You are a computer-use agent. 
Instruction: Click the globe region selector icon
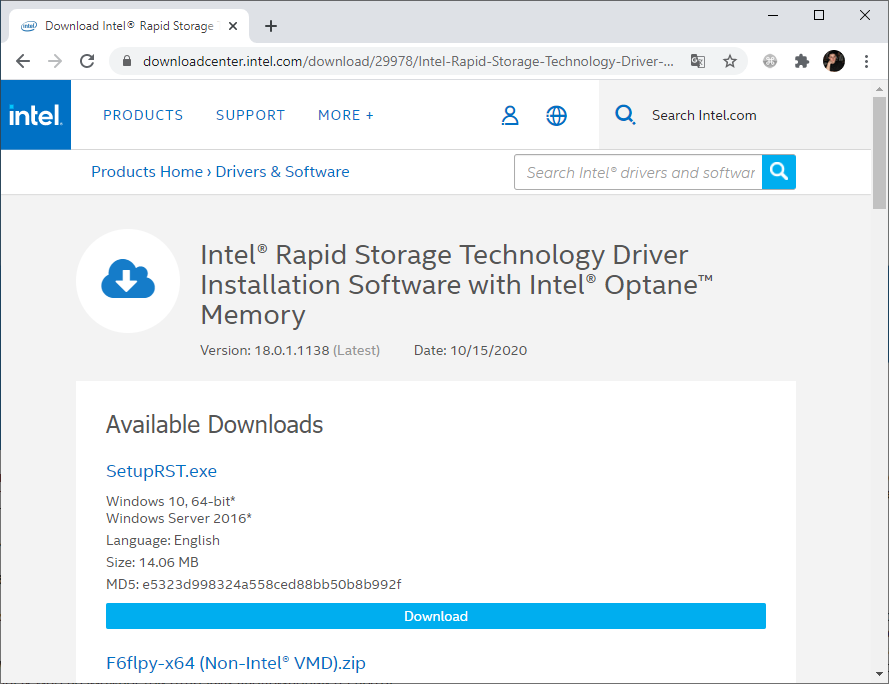point(557,115)
